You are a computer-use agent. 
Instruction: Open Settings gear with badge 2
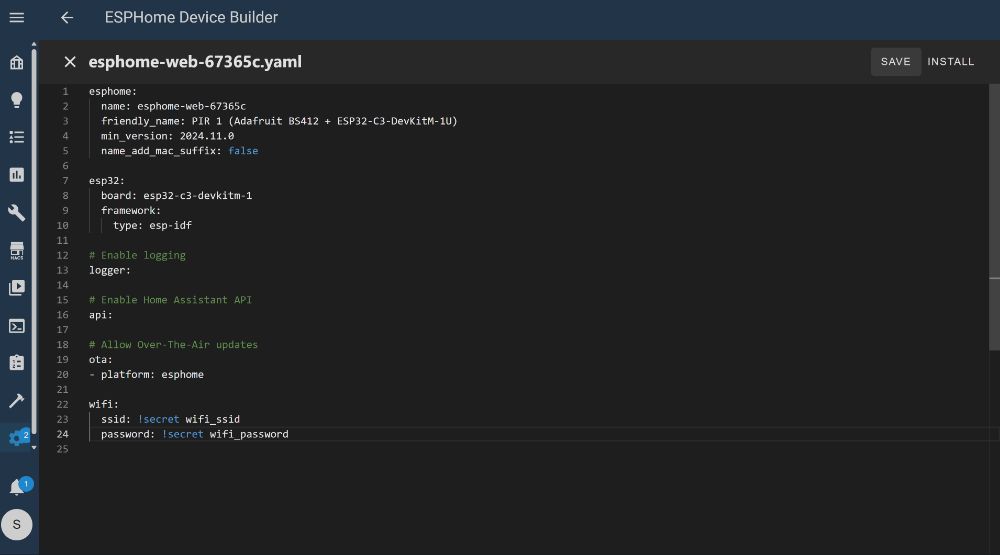[18, 438]
